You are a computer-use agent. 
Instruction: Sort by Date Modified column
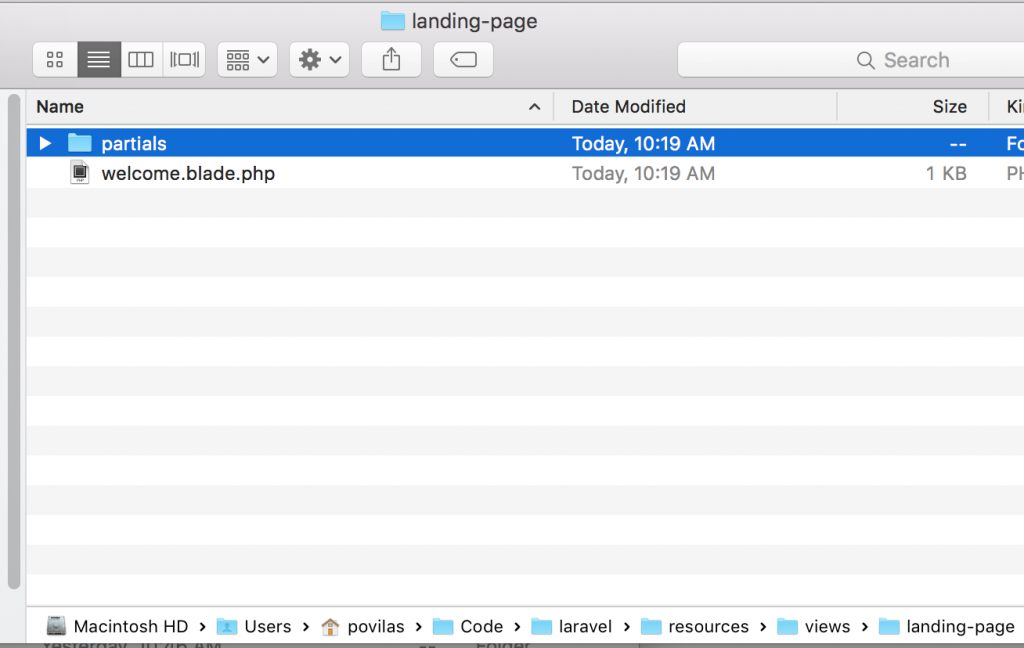628,107
